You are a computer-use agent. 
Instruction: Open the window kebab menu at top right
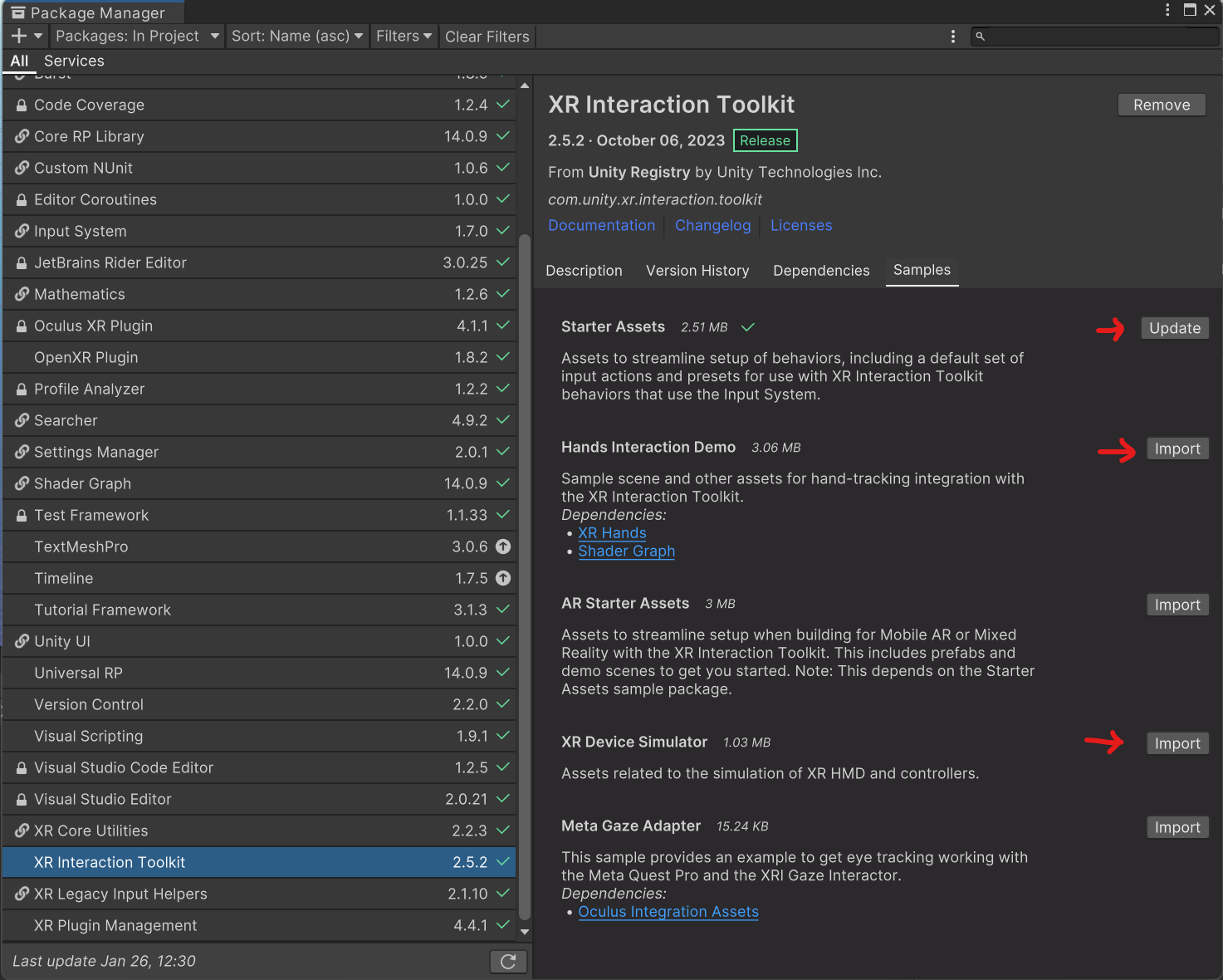coord(1167,10)
